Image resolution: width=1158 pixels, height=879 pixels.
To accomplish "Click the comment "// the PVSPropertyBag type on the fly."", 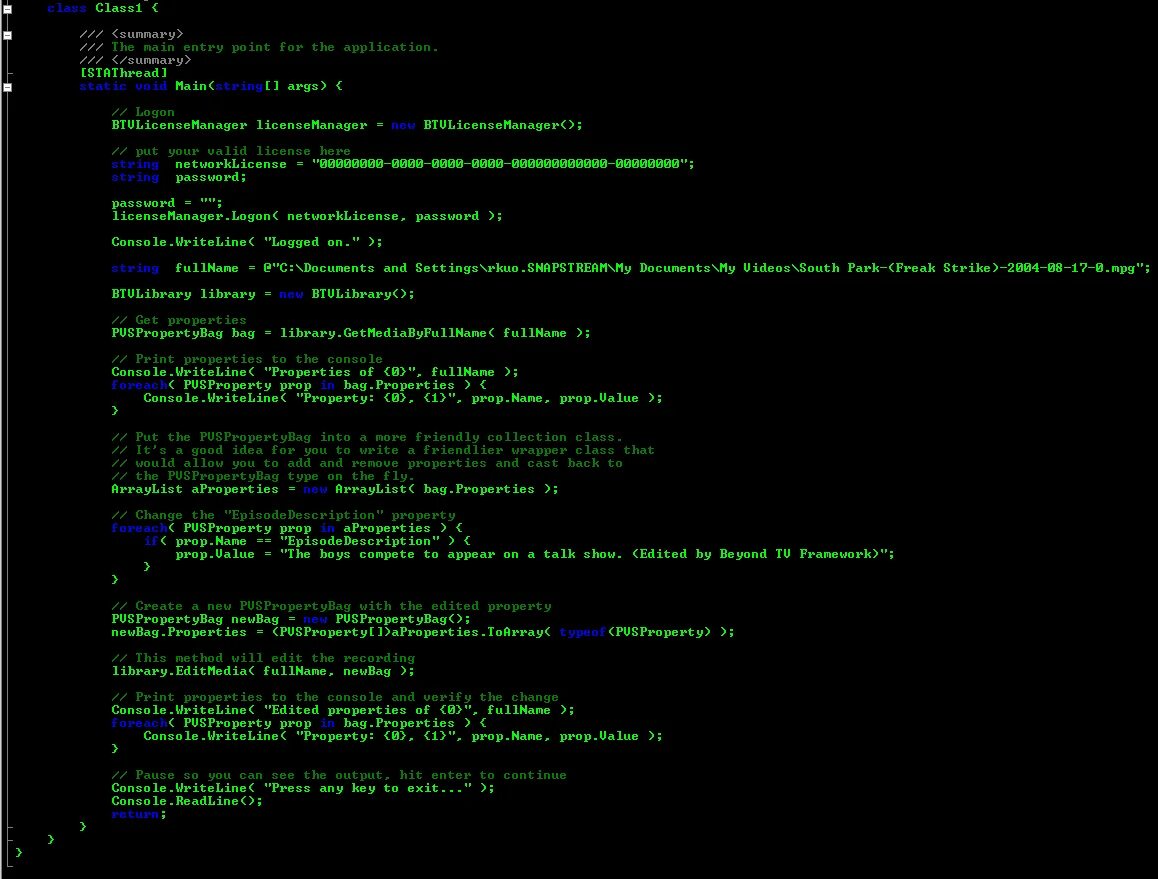I will [x=263, y=476].
